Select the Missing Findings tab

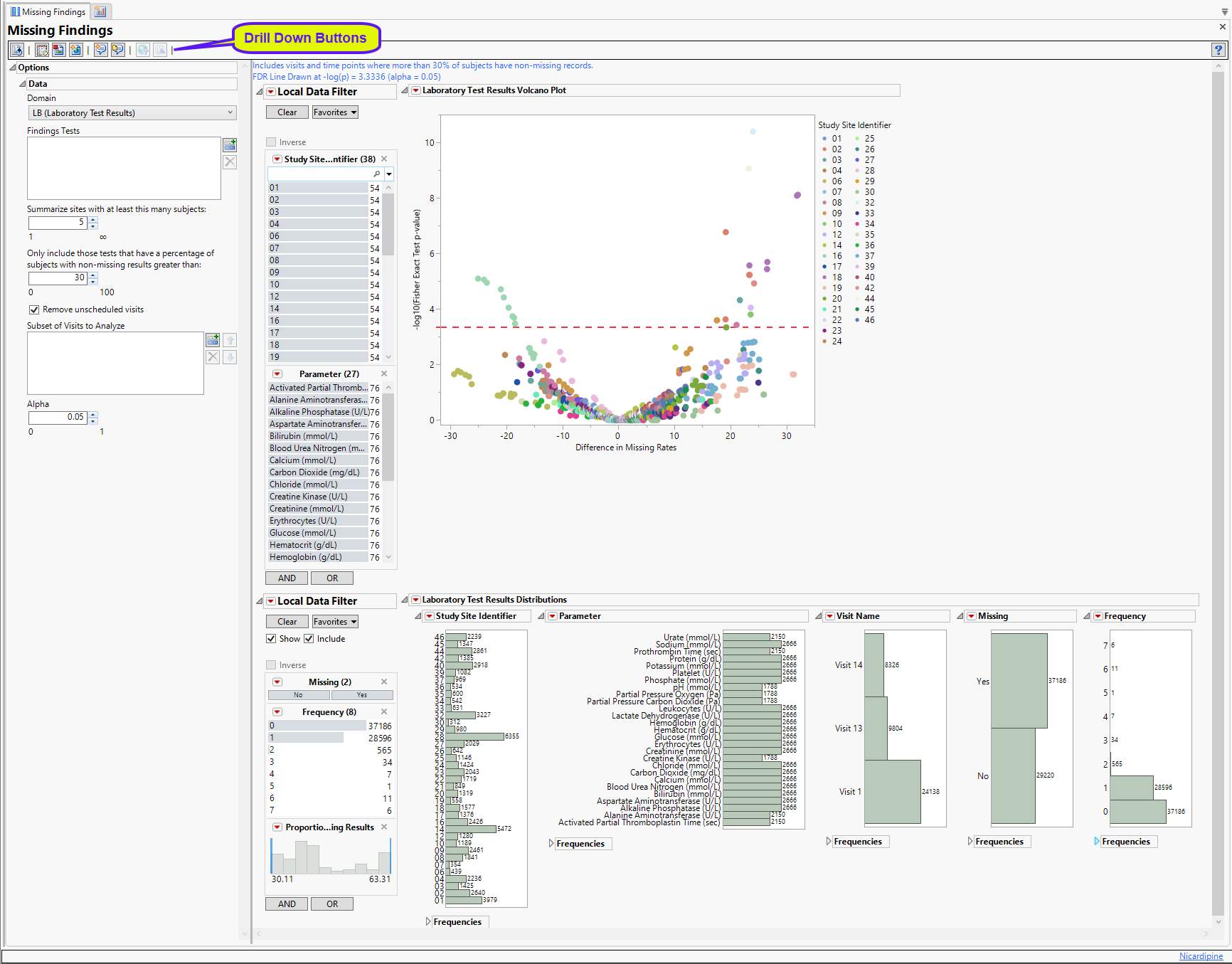(x=48, y=11)
